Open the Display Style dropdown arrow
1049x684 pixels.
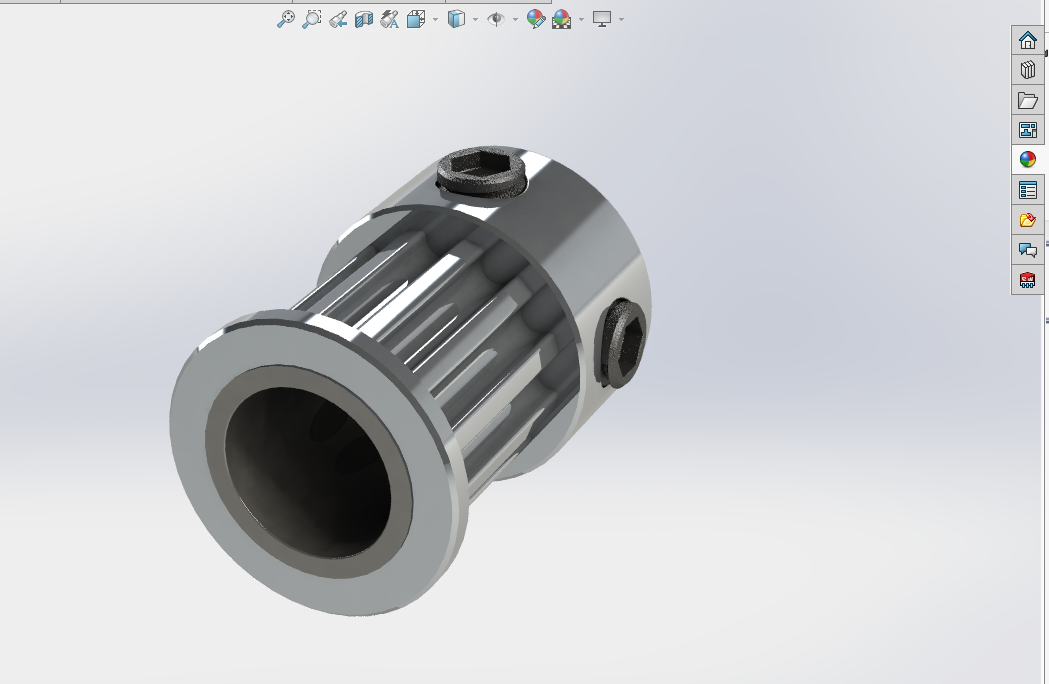[476, 19]
